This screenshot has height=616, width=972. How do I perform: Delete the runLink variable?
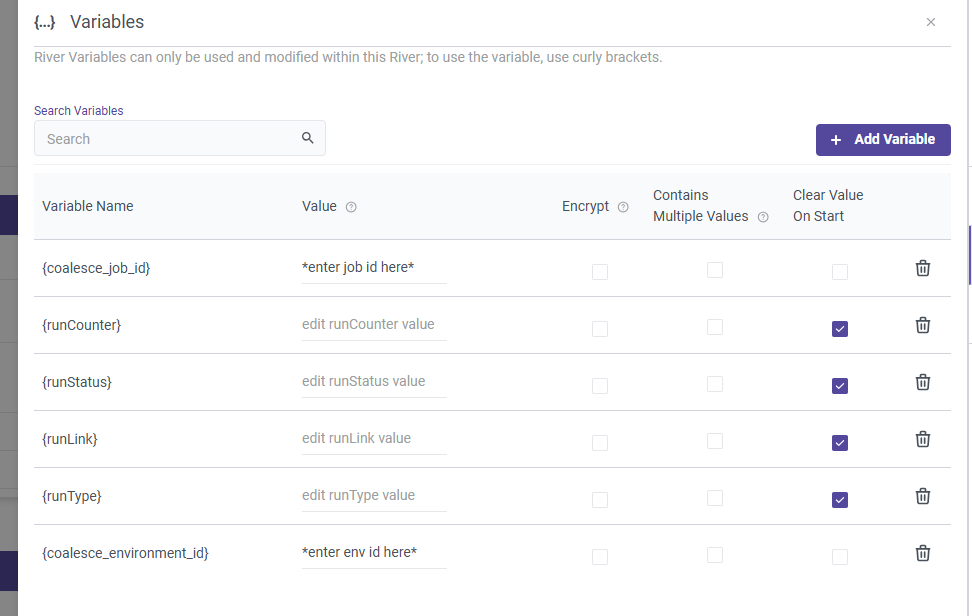coord(923,439)
